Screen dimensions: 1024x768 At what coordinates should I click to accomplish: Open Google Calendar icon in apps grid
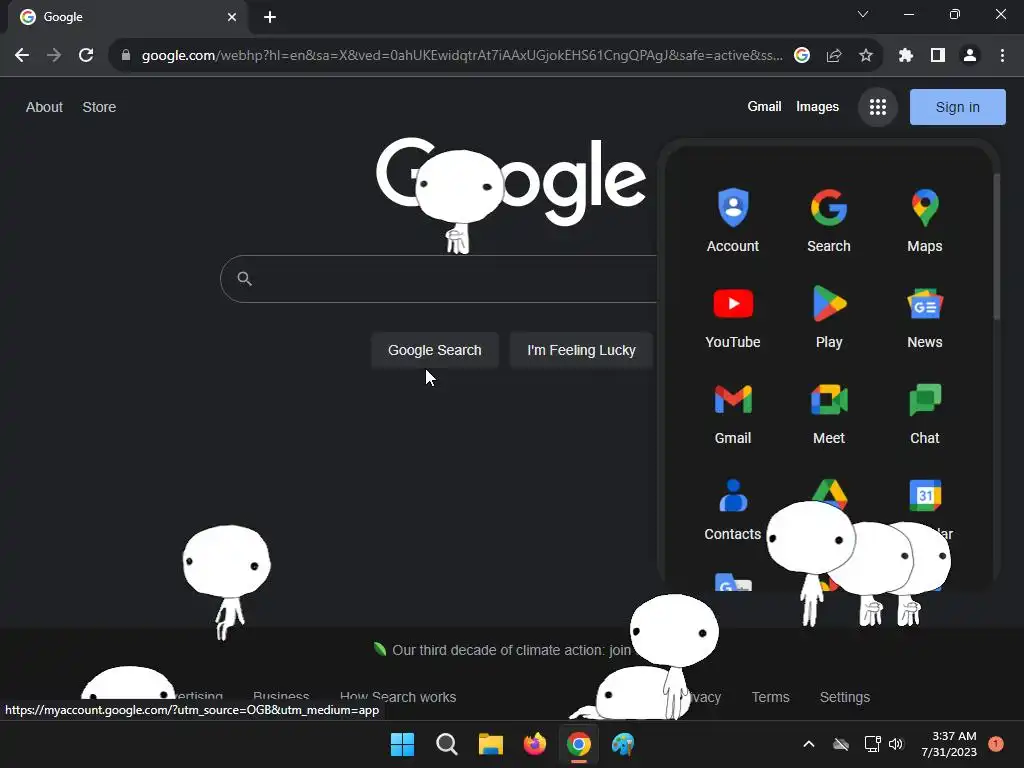925,495
